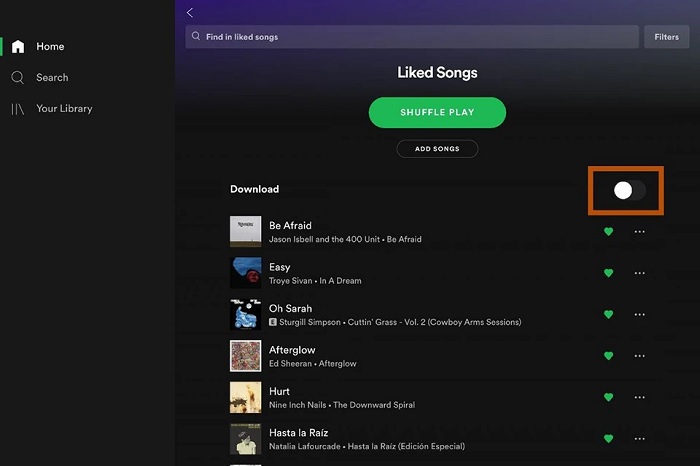Click the Easy album cover
The height and width of the screenshot is (466, 700).
tap(246, 273)
